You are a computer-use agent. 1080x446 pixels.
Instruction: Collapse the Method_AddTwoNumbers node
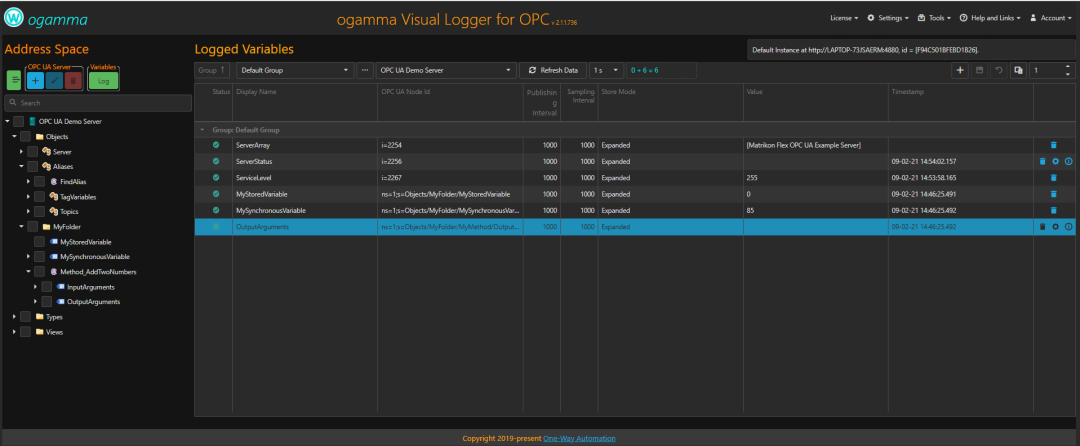point(28,271)
